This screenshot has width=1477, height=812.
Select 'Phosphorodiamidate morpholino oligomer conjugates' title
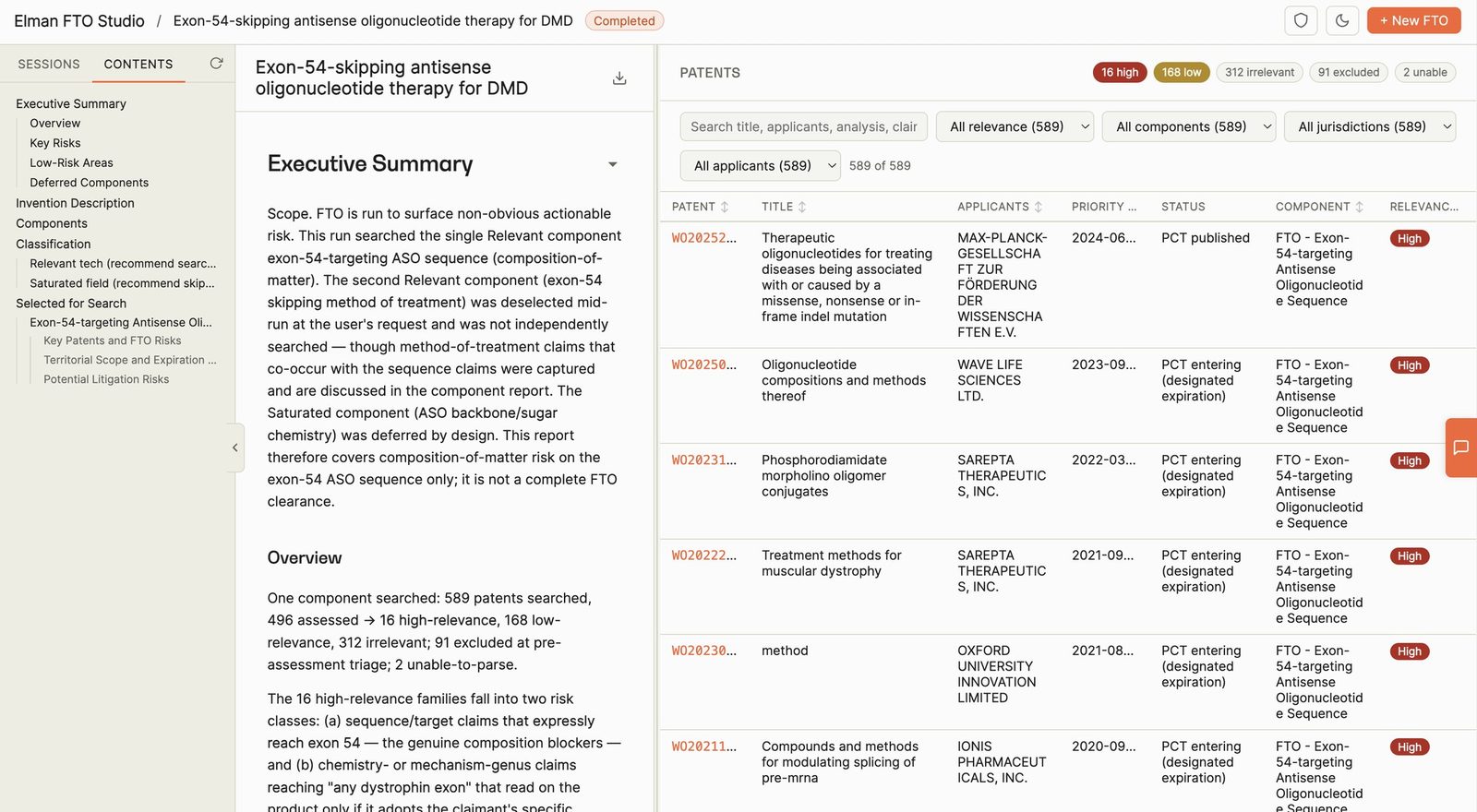pos(823,475)
